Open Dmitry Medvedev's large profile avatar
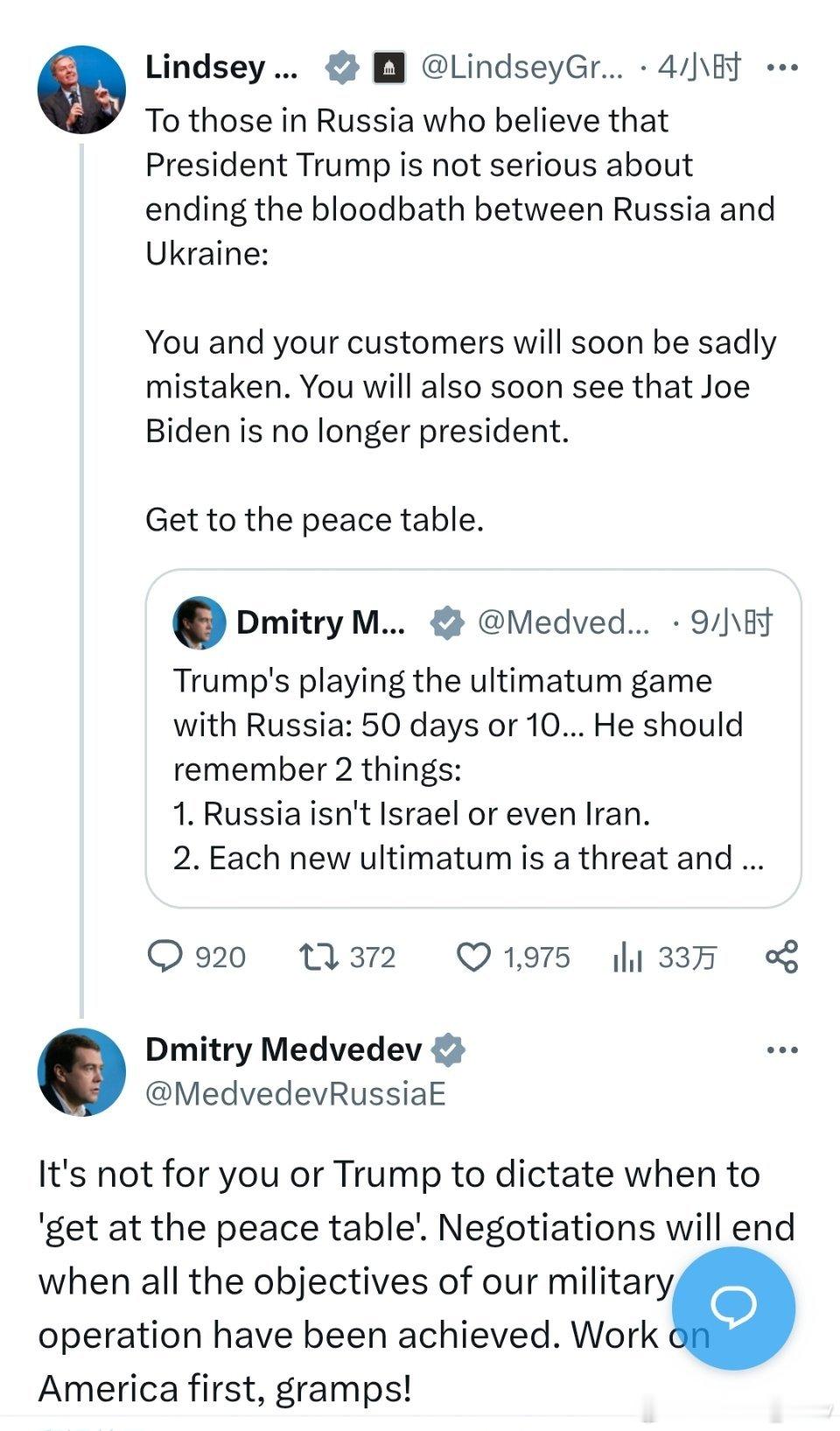Screen dimensions: 840x1431 click(x=81, y=1071)
